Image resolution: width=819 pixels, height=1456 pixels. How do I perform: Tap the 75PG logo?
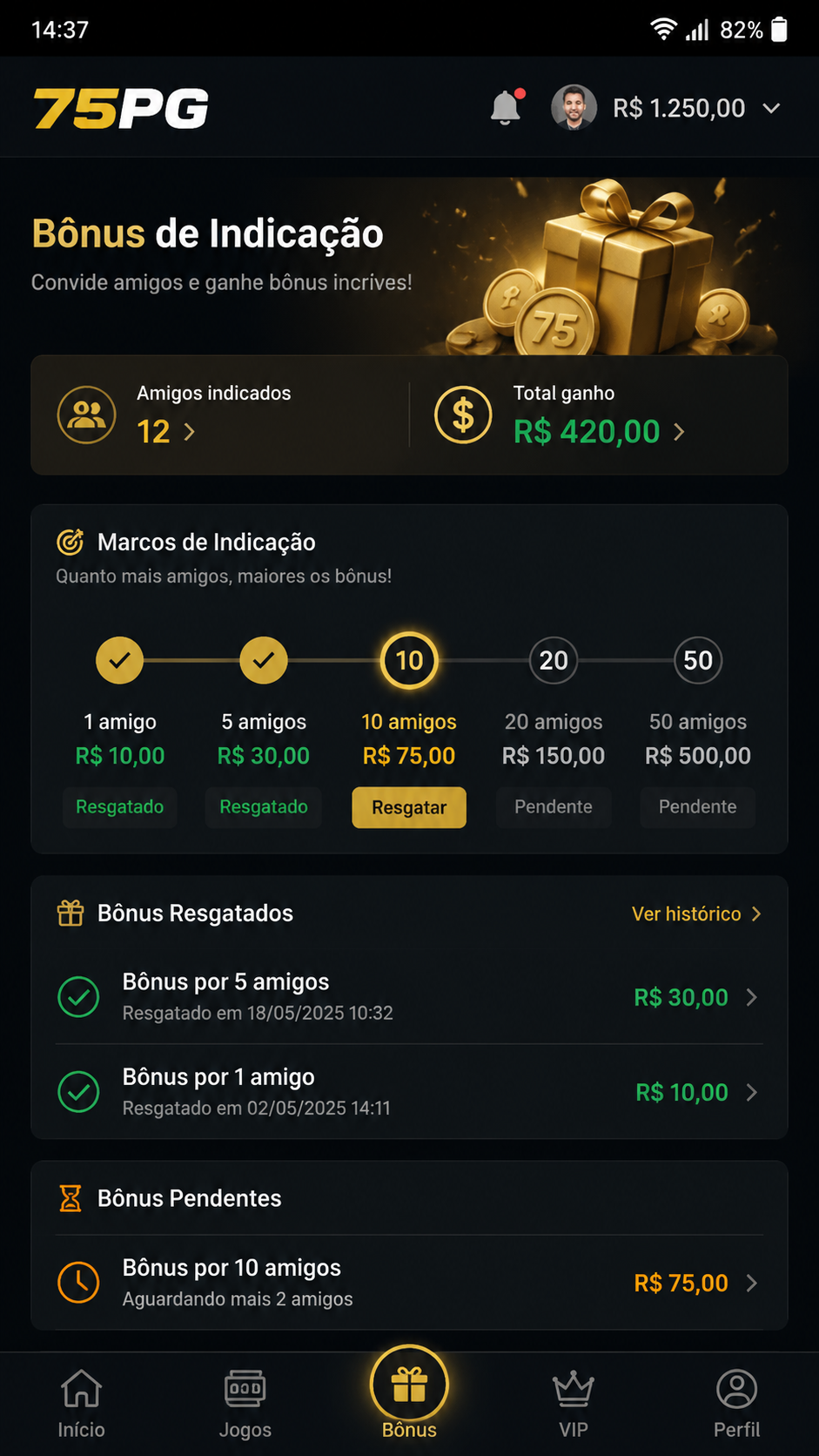coord(121,108)
